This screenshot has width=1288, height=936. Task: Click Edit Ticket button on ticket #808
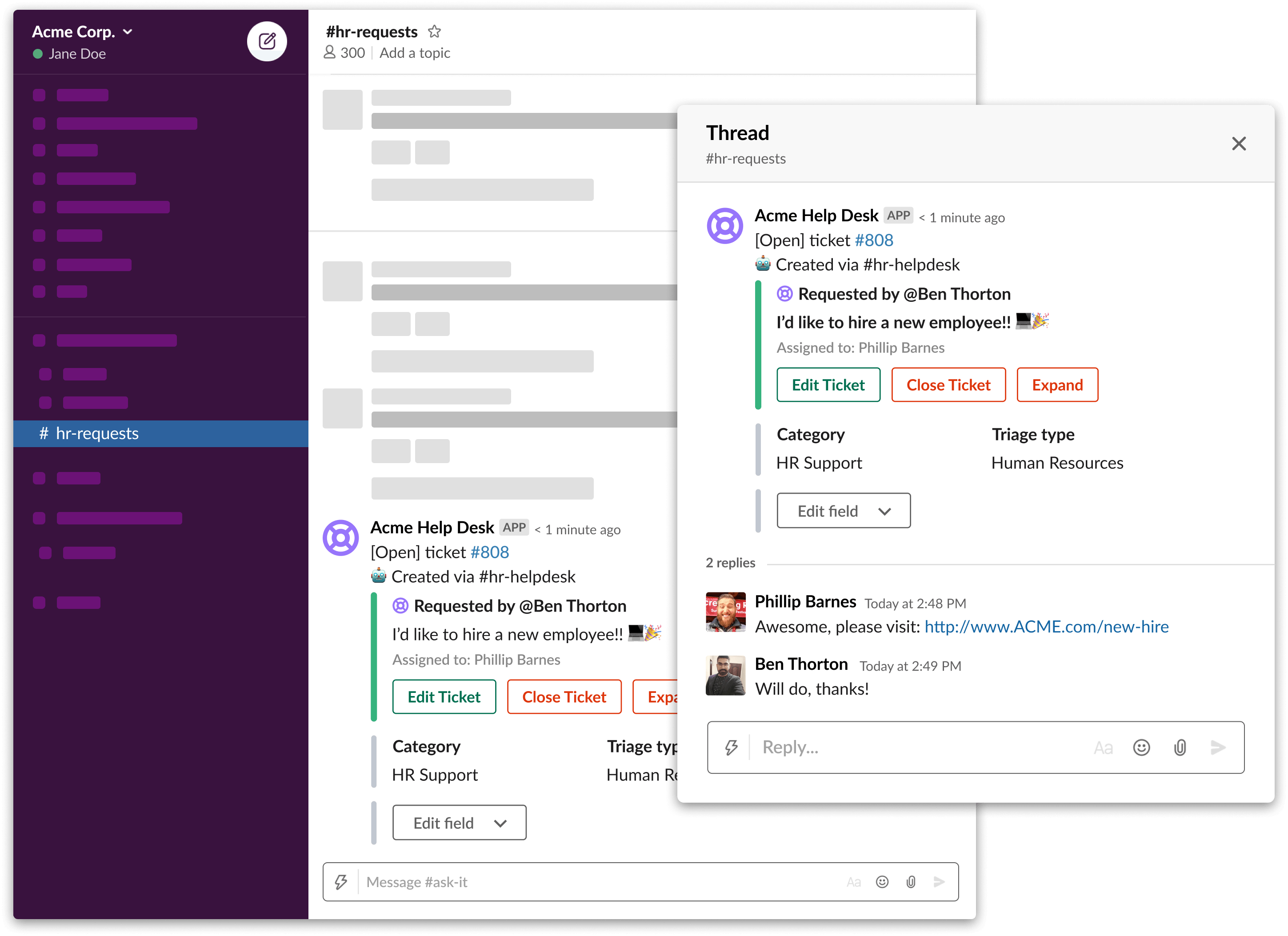828,384
